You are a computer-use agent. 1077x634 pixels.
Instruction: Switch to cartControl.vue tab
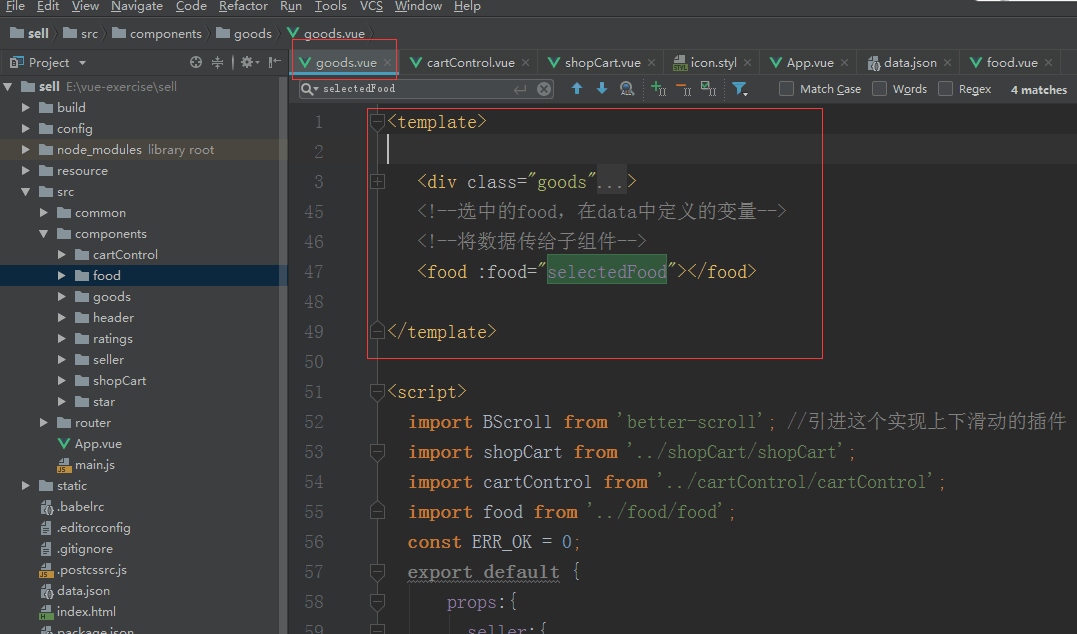pos(471,63)
